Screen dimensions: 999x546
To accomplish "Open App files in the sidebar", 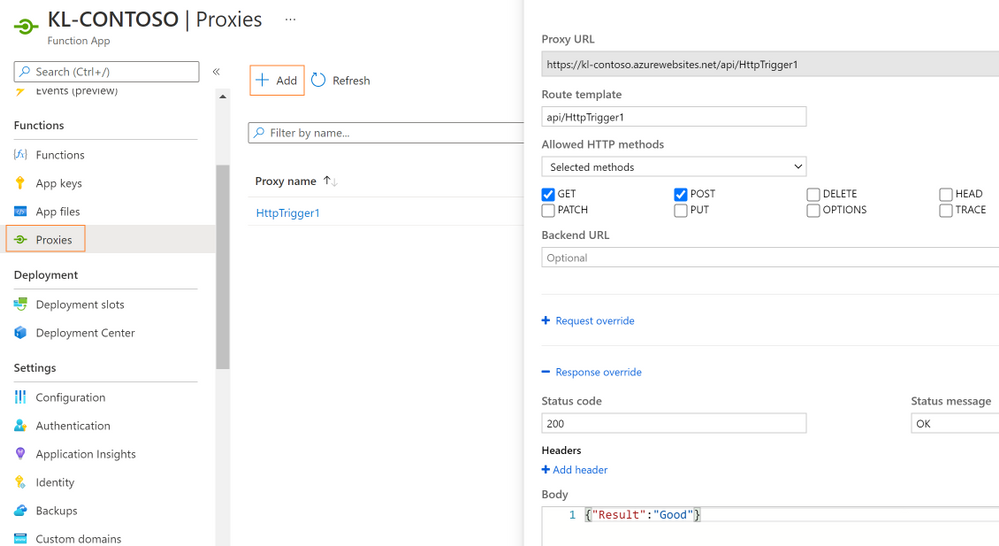I will (58, 212).
